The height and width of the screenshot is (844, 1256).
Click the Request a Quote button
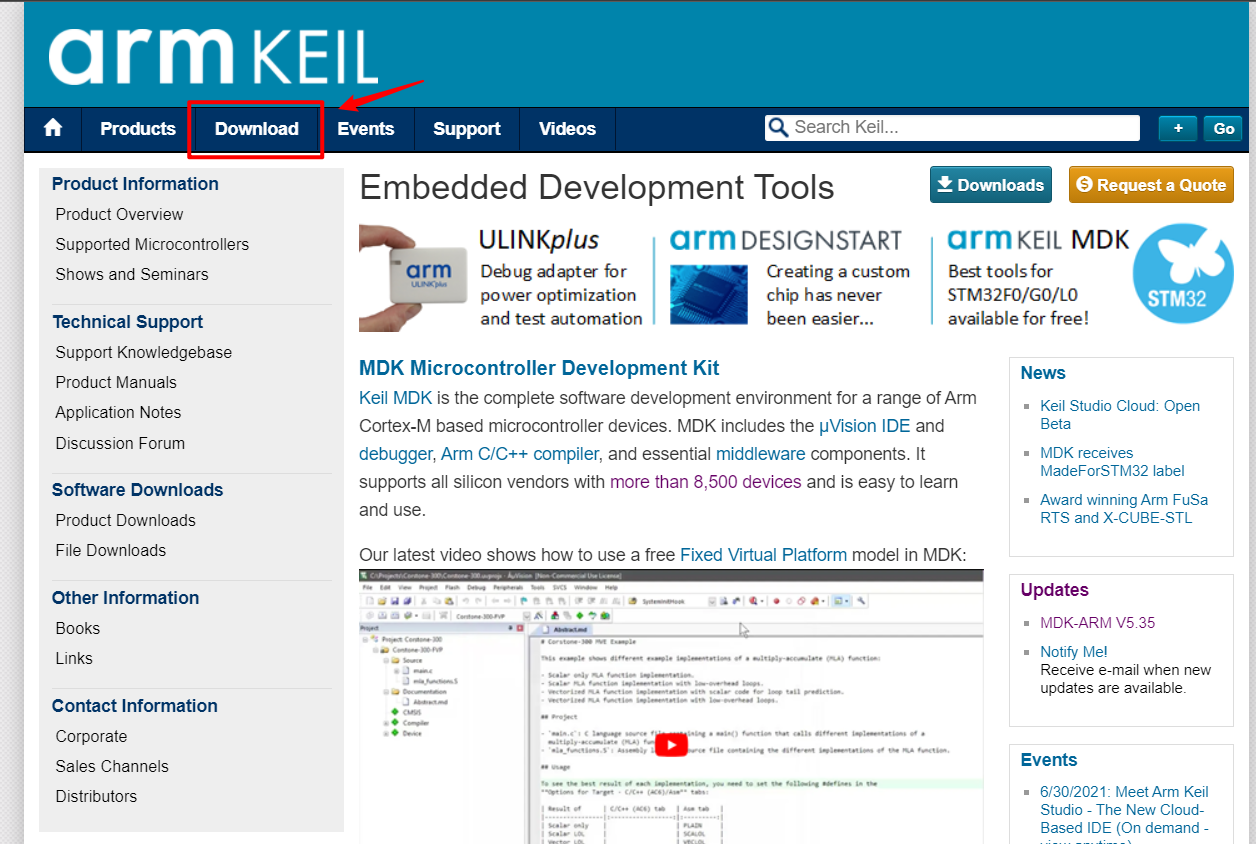pyautogui.click(x=1151, y=185)
